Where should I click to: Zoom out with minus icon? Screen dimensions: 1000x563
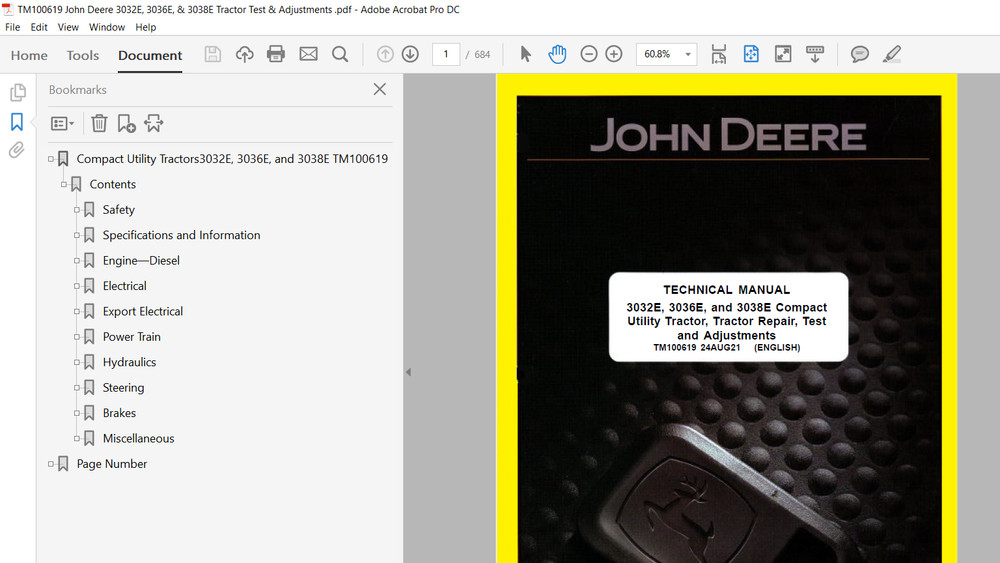(x=589, y=54)
